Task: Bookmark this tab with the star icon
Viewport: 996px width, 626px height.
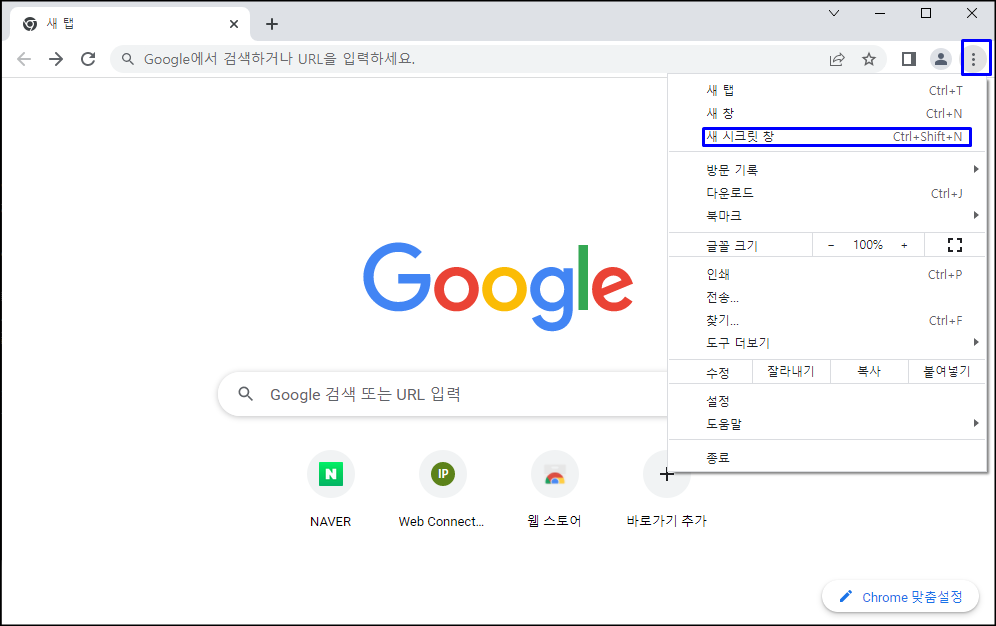Action: 869,59
